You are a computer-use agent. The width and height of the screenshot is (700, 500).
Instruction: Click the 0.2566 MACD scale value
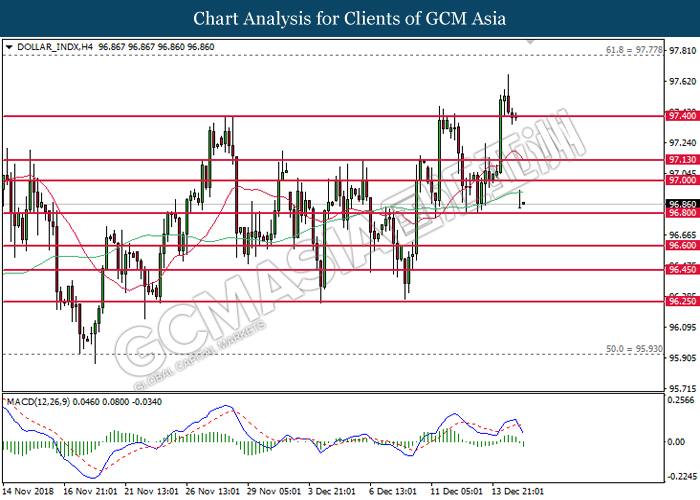[681, 400]
